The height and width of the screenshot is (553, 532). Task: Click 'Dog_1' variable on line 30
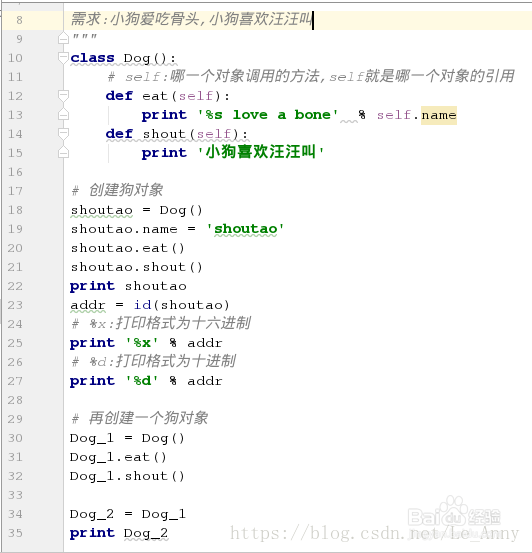(92, 438)
